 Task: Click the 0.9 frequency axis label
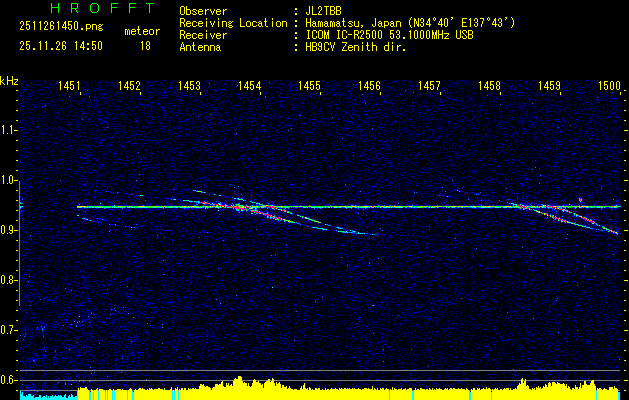click(9, 230)
